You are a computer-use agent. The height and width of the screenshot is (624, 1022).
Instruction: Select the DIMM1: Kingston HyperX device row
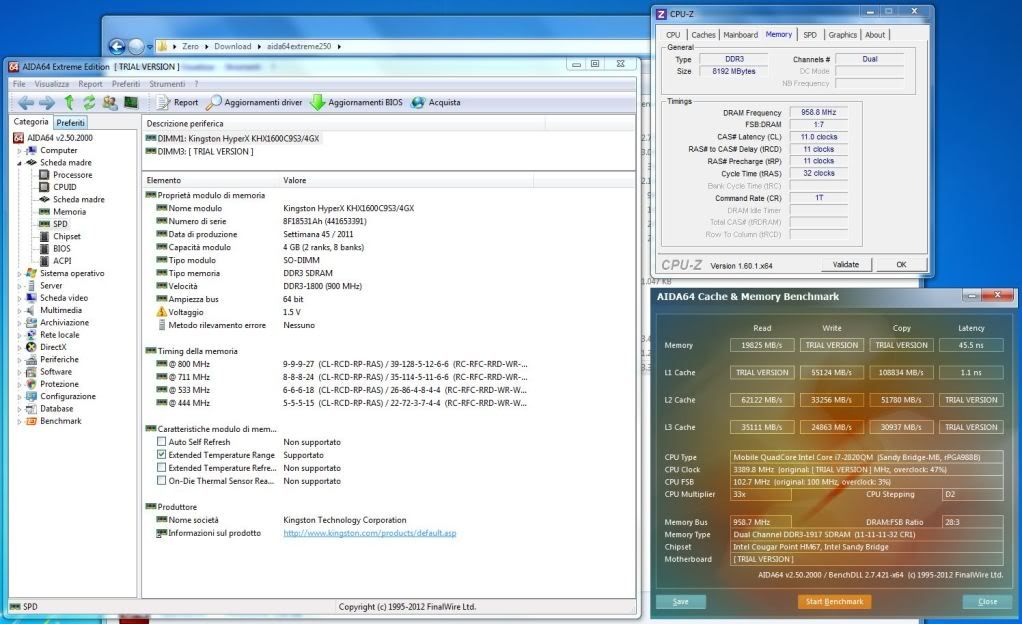(232, 139)
